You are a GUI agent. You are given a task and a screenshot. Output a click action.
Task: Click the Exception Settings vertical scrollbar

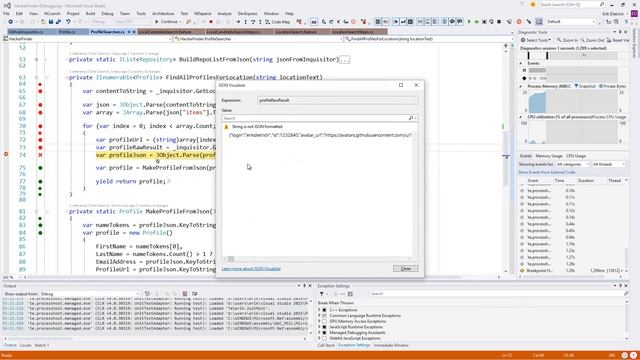click(x=627, y=320)
